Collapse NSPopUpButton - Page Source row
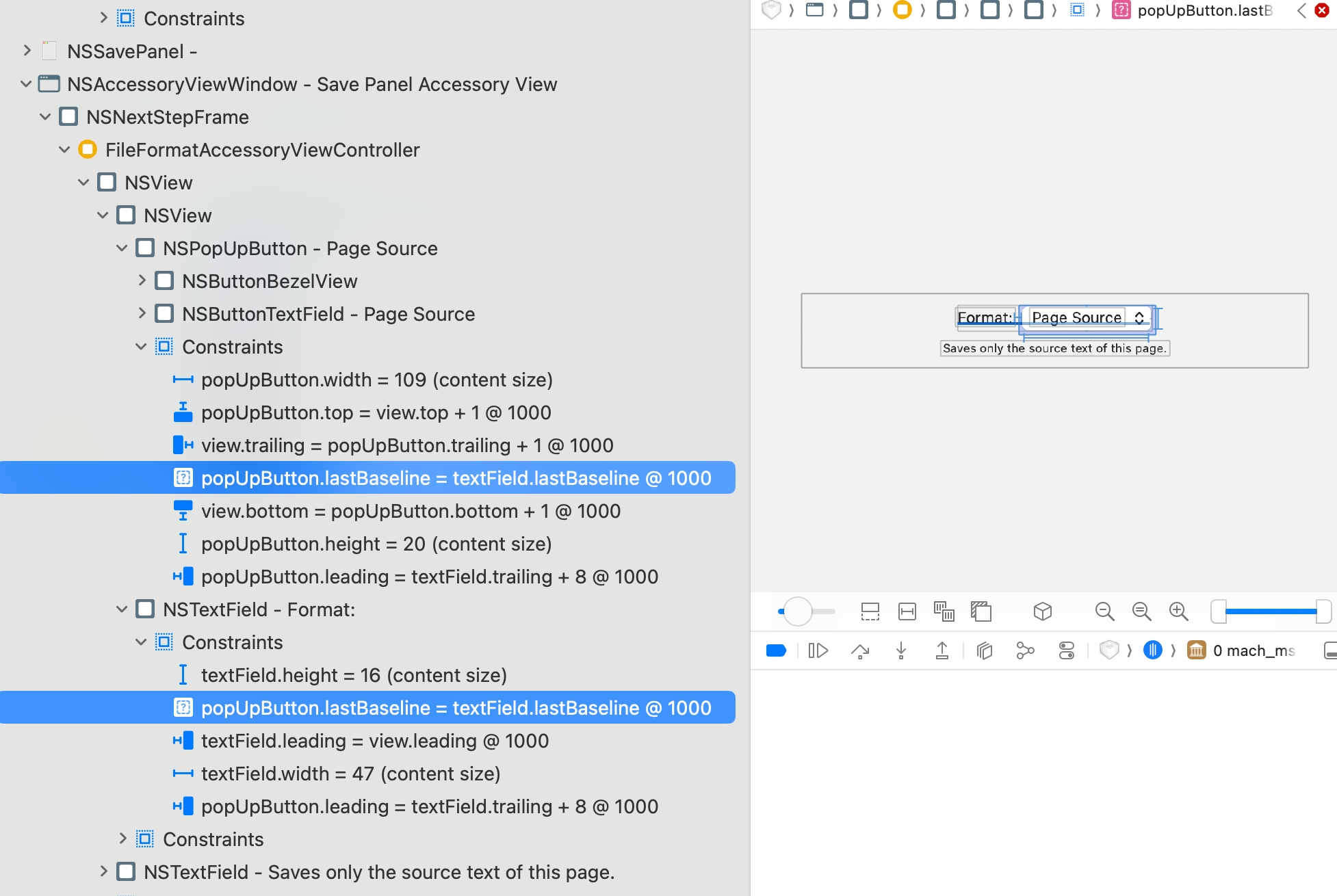The width and height of the screenshot is (1337, 896). [x=122, y=248]
